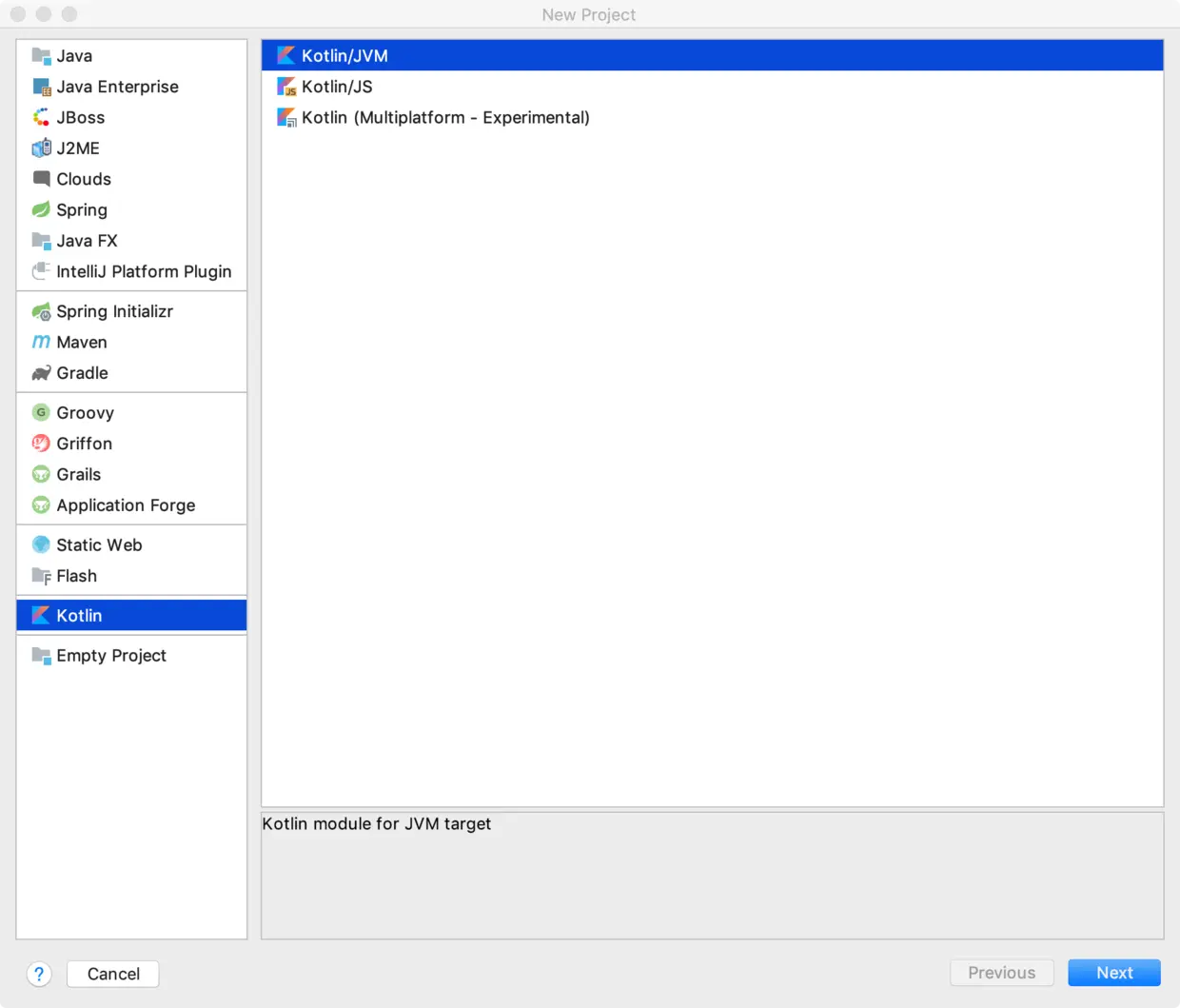This screenshot has width=1180, height=1008.
Task: Click the Spring Initializr icon
Action: 41,311
